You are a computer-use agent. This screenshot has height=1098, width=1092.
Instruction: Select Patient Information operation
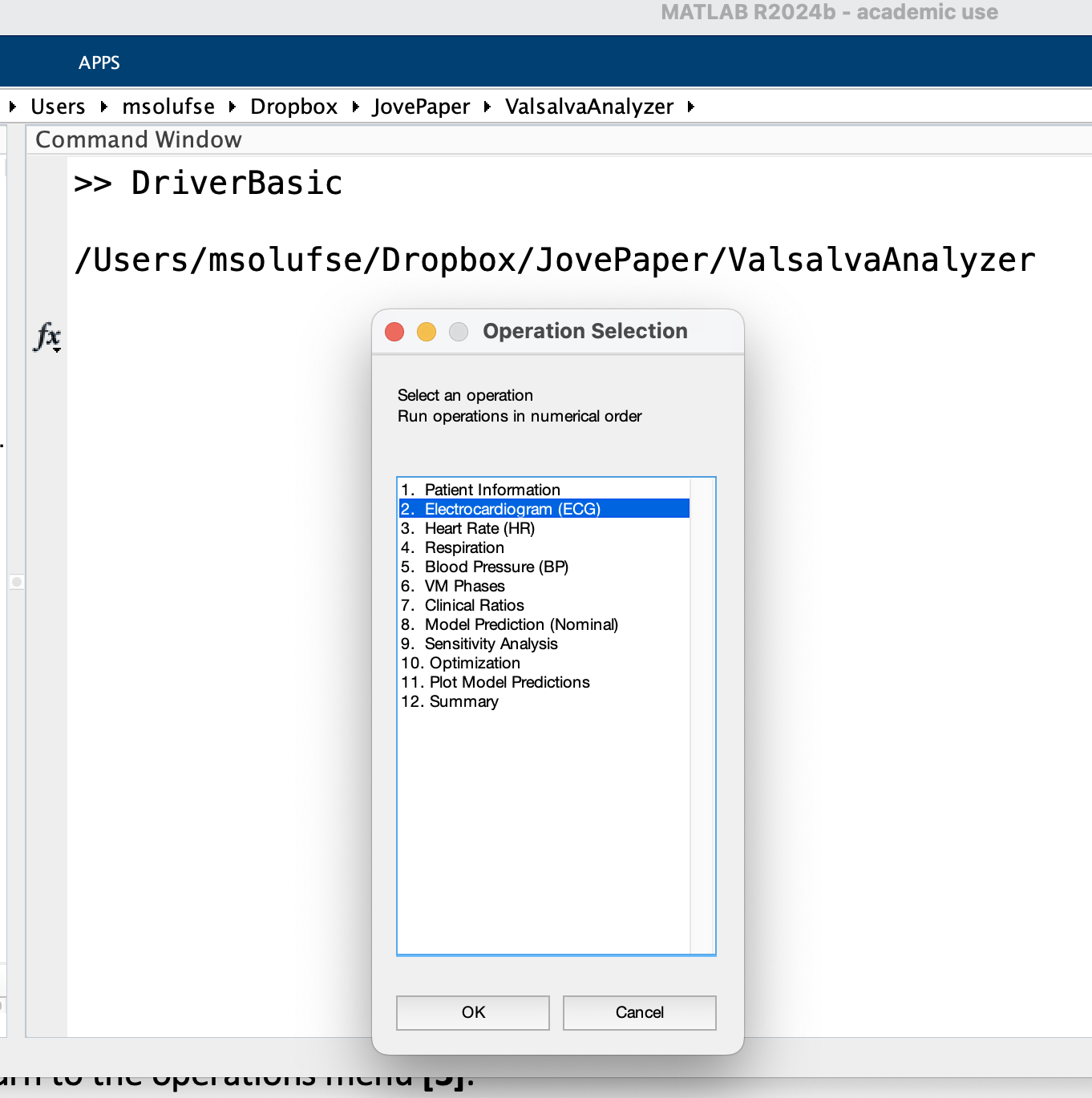click(491, 490)
